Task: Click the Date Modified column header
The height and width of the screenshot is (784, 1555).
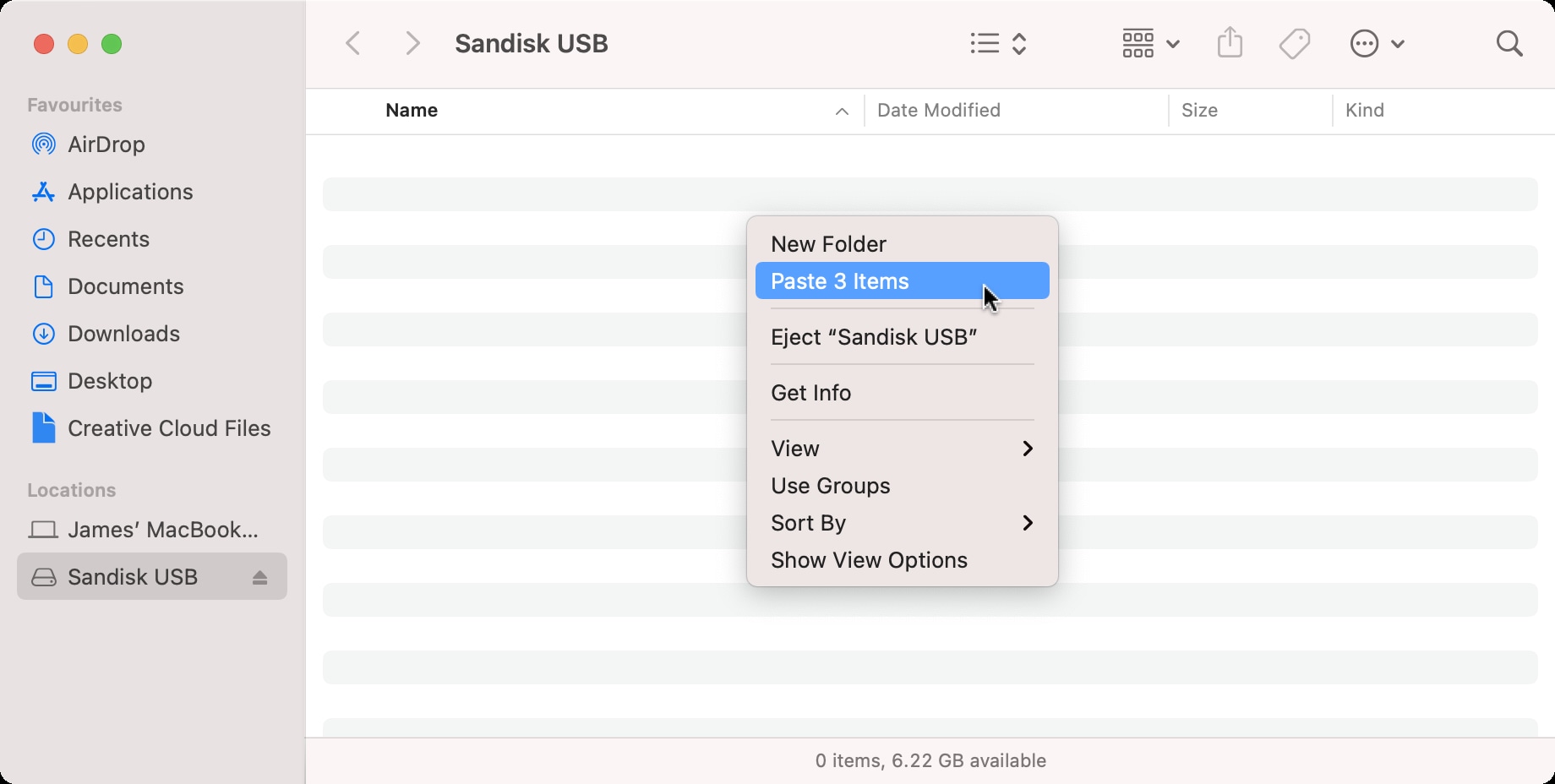Action: [x=938, y=111]
